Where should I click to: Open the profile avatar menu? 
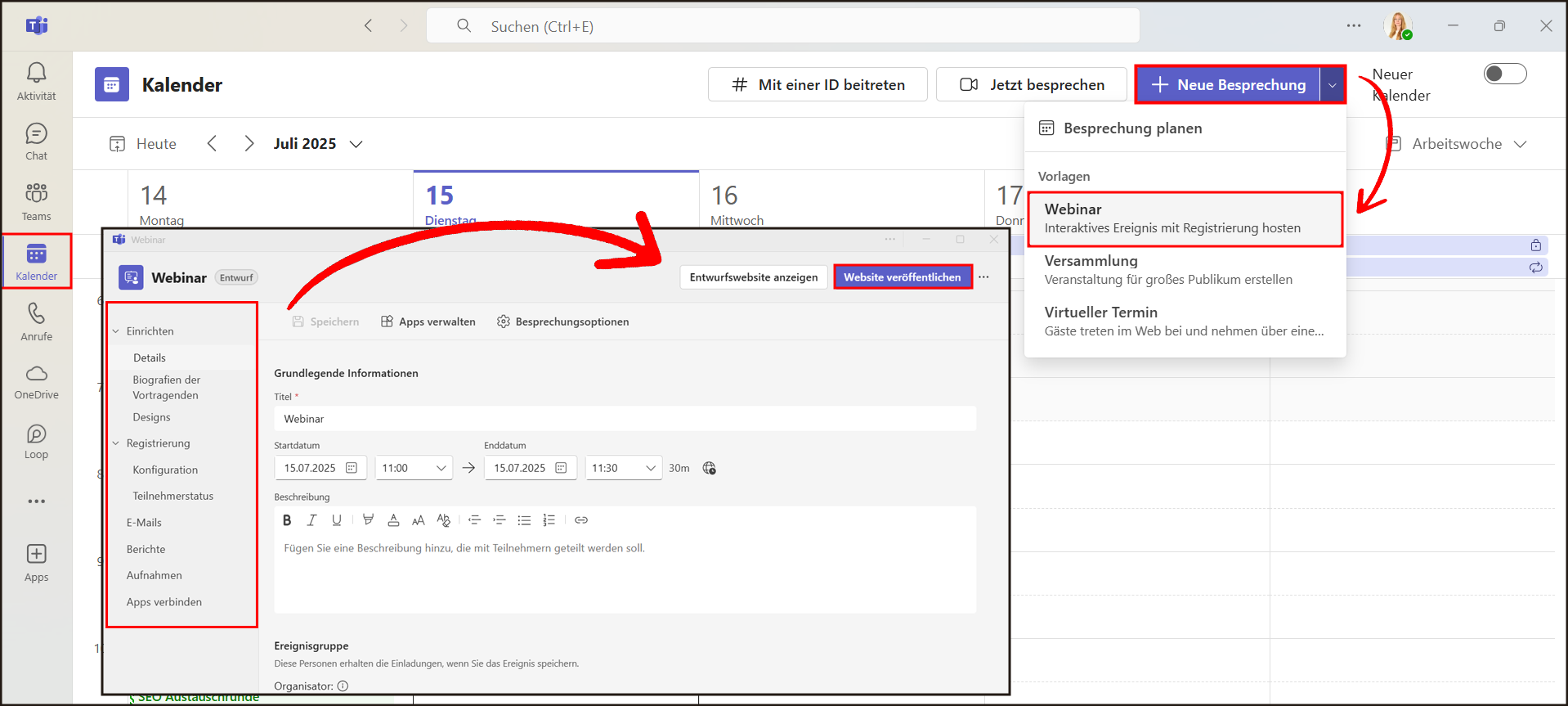pos(1399,26)
